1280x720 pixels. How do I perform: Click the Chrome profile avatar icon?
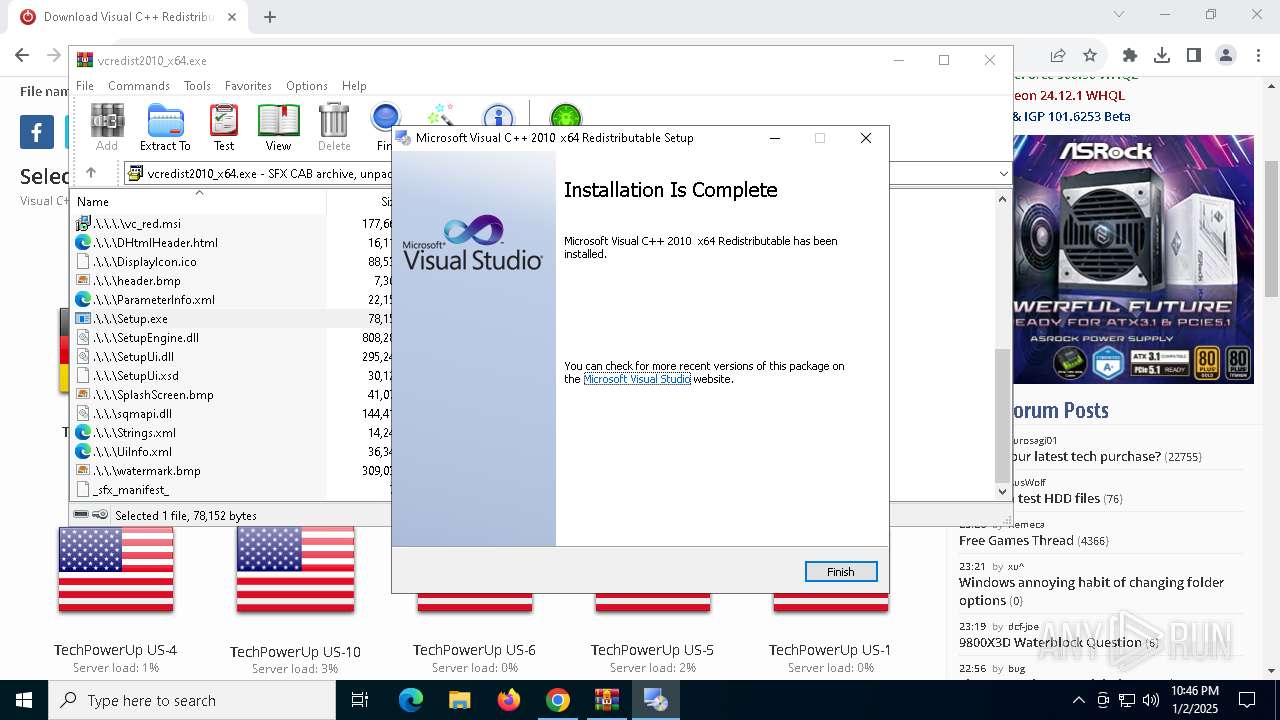tap(1226, 56)
